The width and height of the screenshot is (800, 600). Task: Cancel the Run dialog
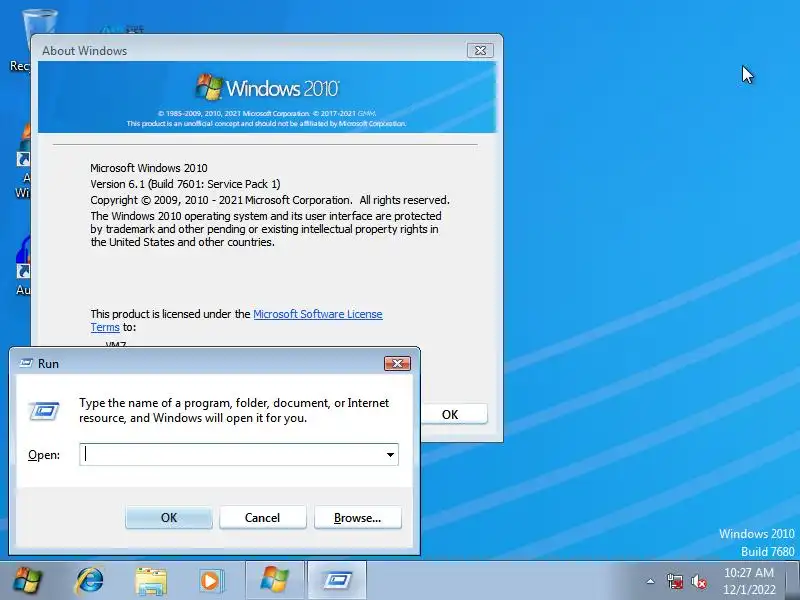coord(262,517)
